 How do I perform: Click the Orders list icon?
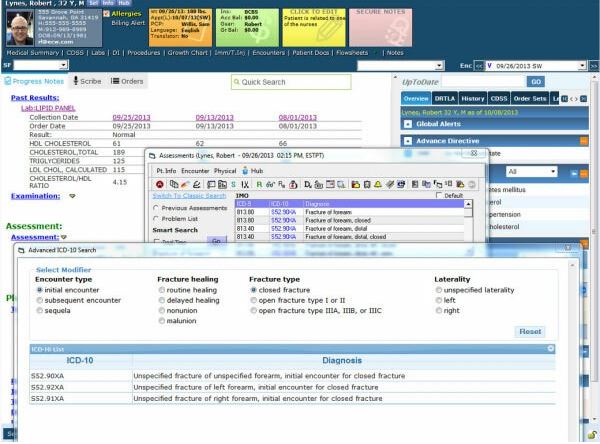point(115,81)
